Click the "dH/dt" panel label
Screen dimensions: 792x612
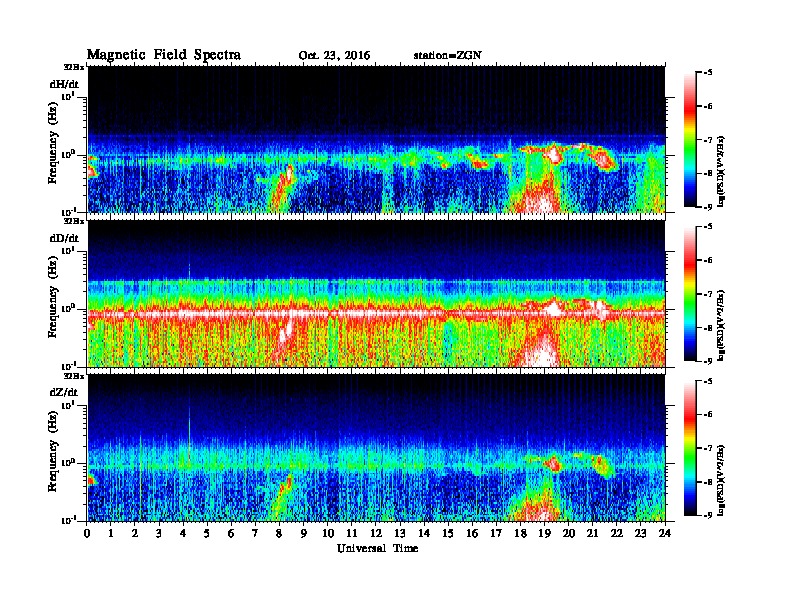point(64,84)
